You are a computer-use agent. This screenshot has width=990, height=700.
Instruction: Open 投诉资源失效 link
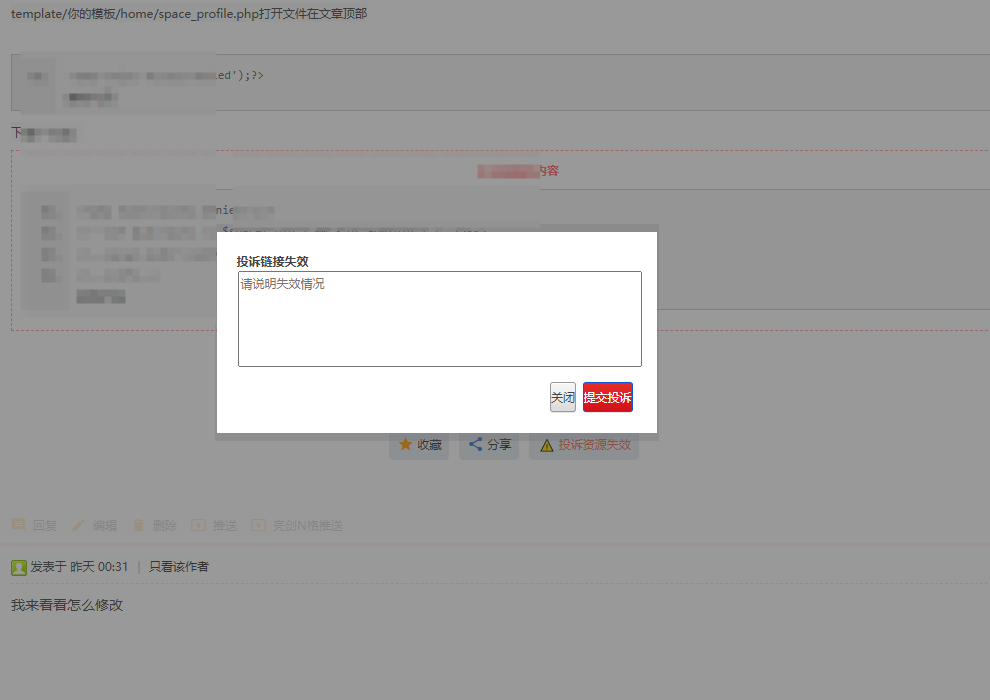(x=594, y=445)
